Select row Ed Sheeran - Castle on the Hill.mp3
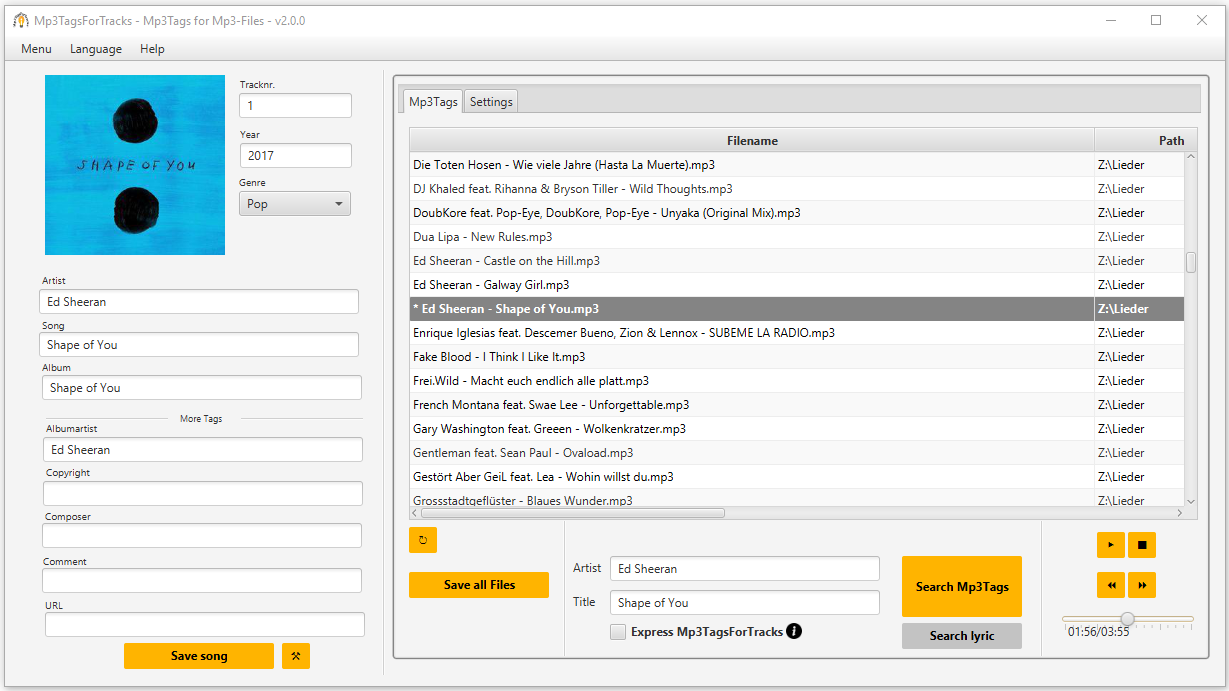This screenshot has width=1229, height=691. point(797,261)
